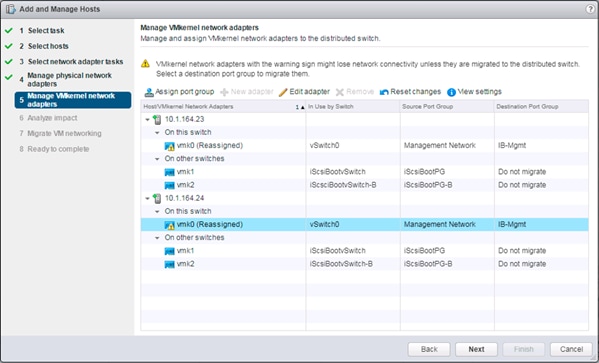Click vmk0 warning adapter icon under 10.1.164.23

[169, 146]
